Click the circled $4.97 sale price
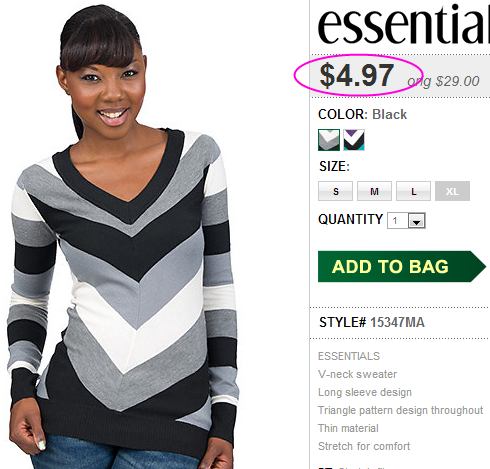This screenshot has height=469, width=490. 357,75
